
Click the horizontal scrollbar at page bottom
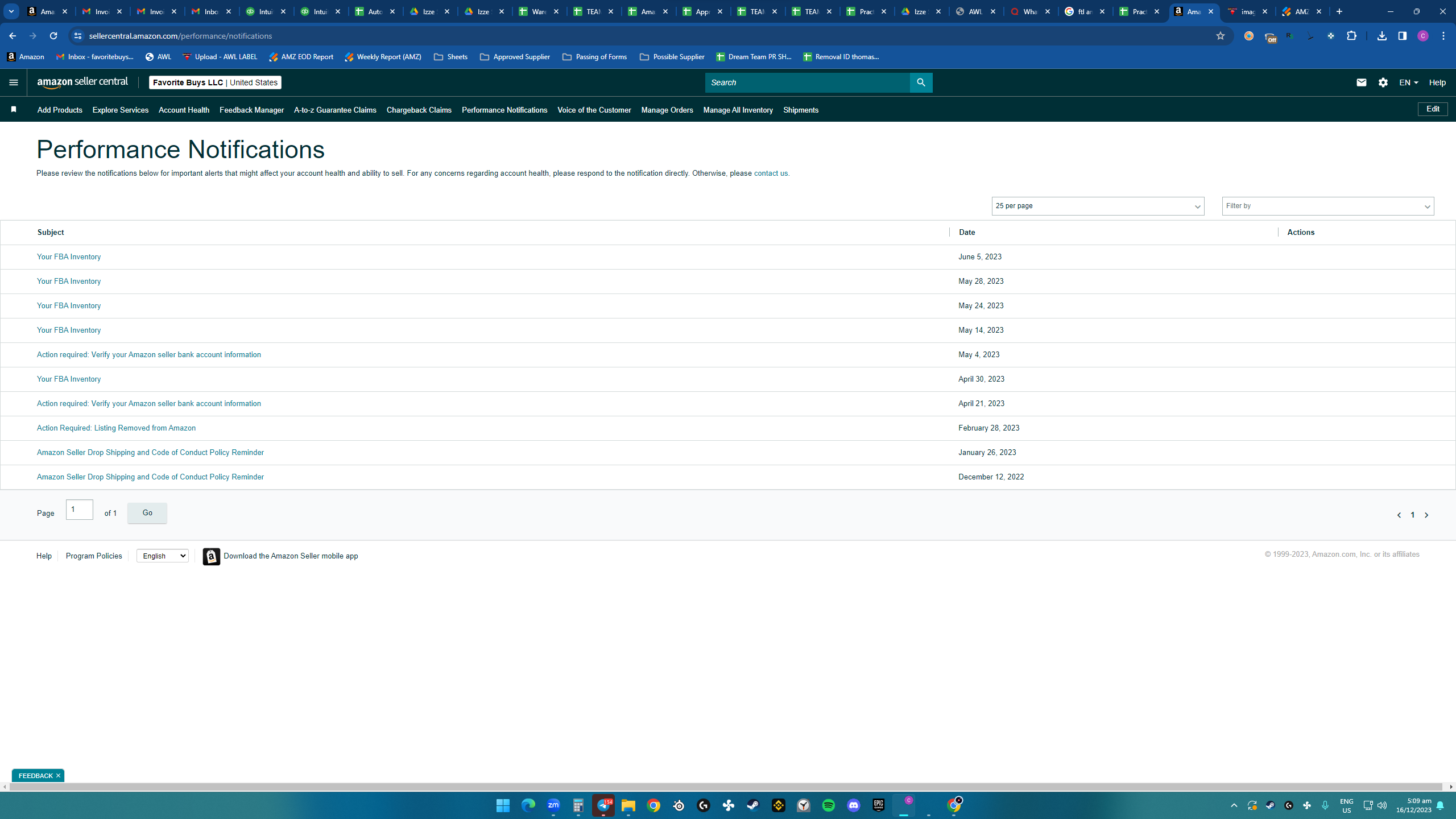[726, 787]
